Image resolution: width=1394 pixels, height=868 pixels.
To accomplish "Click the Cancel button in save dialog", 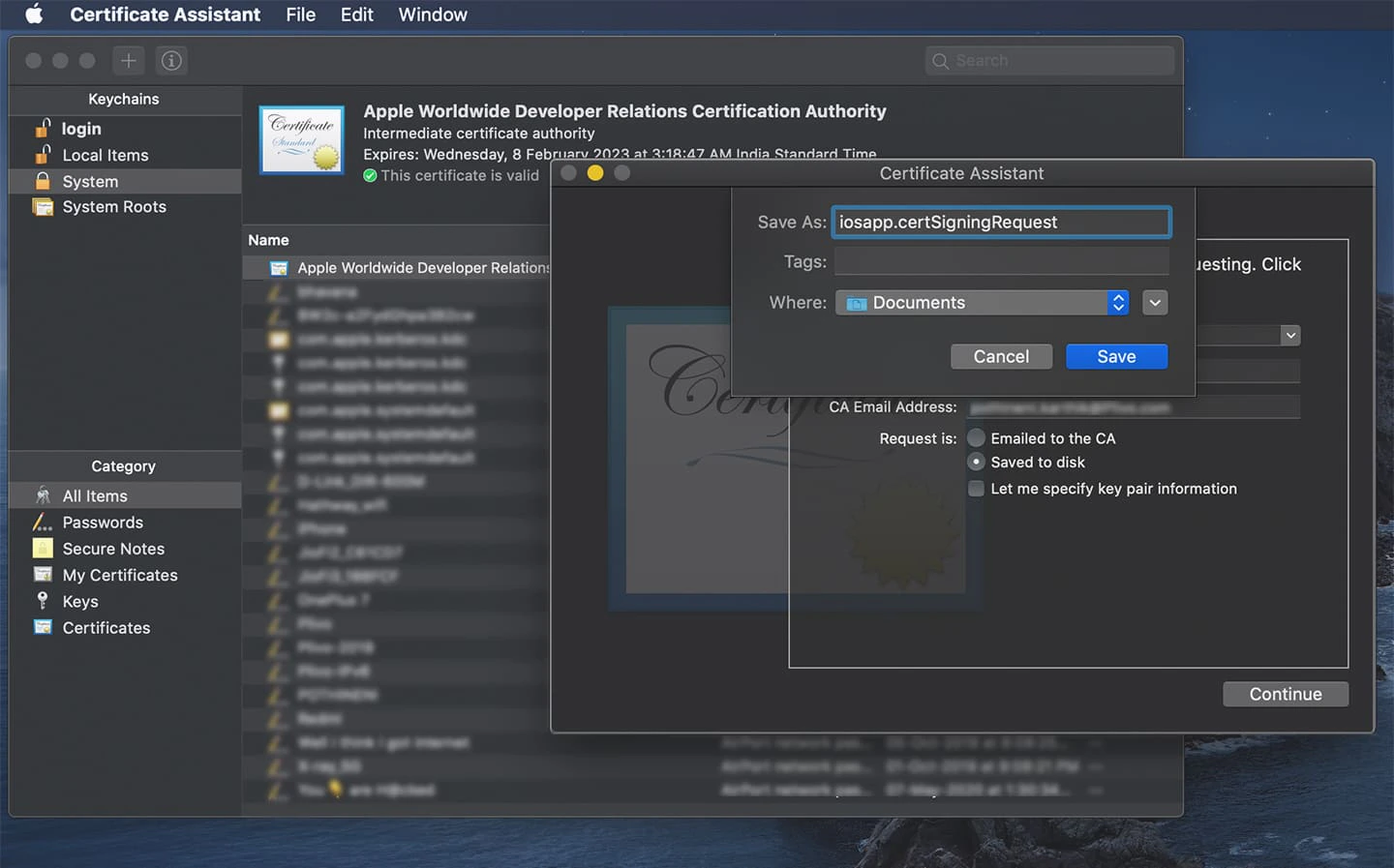I will tap(1001, 356).
